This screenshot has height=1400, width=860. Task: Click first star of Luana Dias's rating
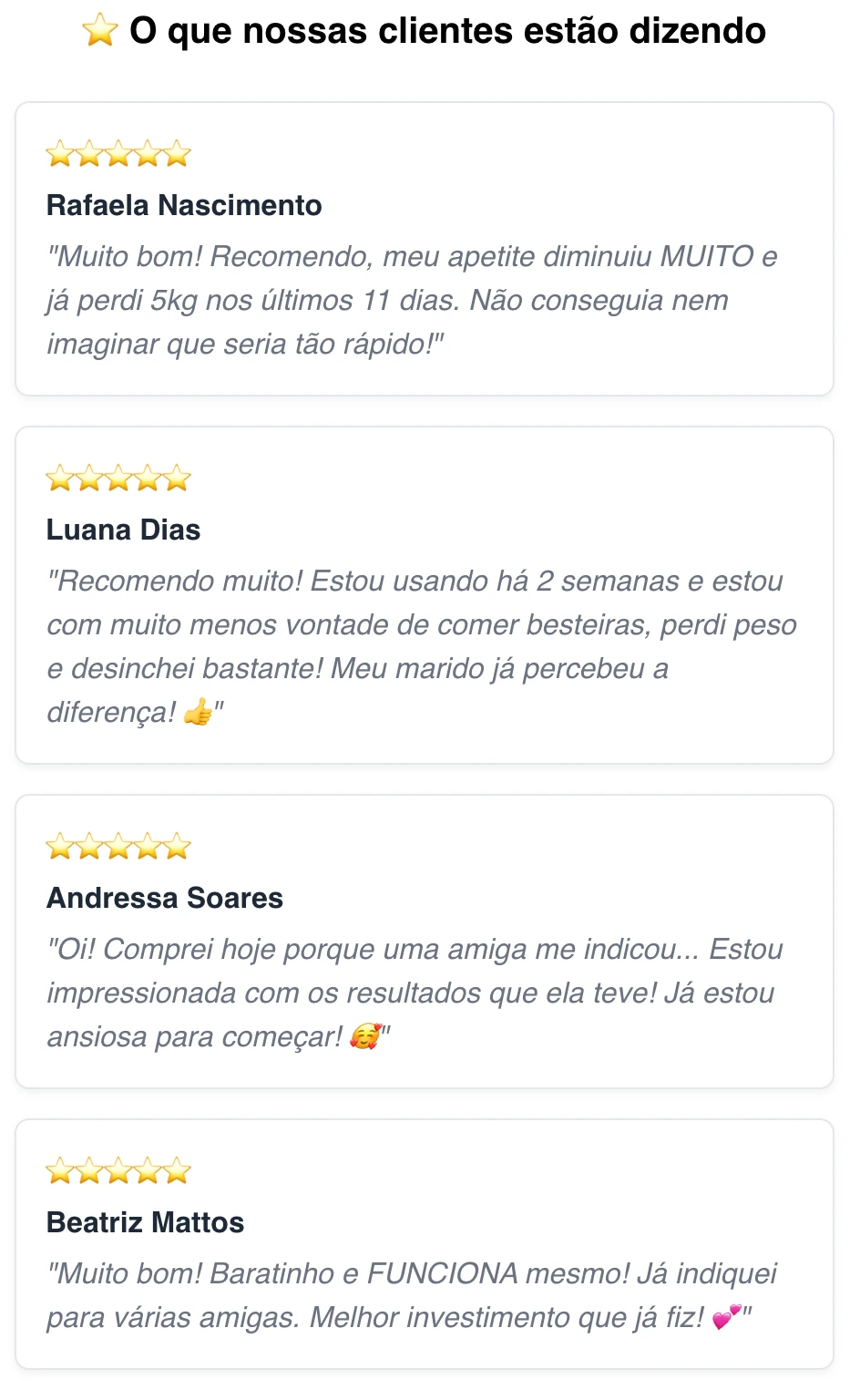60,479
